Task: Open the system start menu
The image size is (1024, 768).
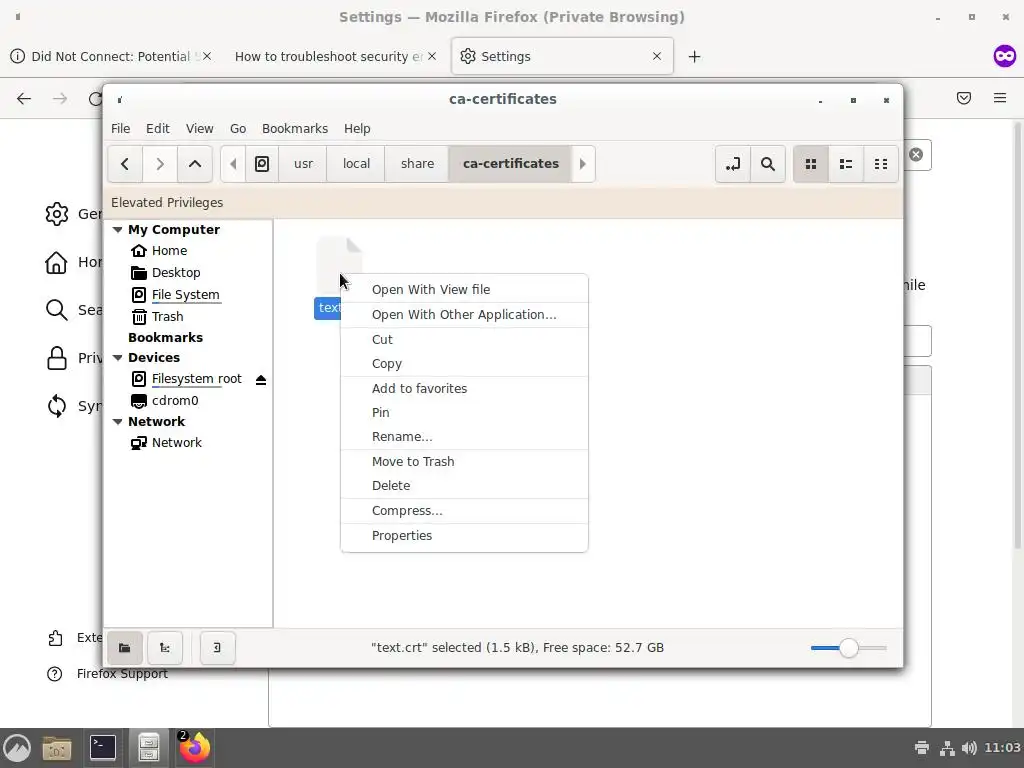Action: point(17,748)
